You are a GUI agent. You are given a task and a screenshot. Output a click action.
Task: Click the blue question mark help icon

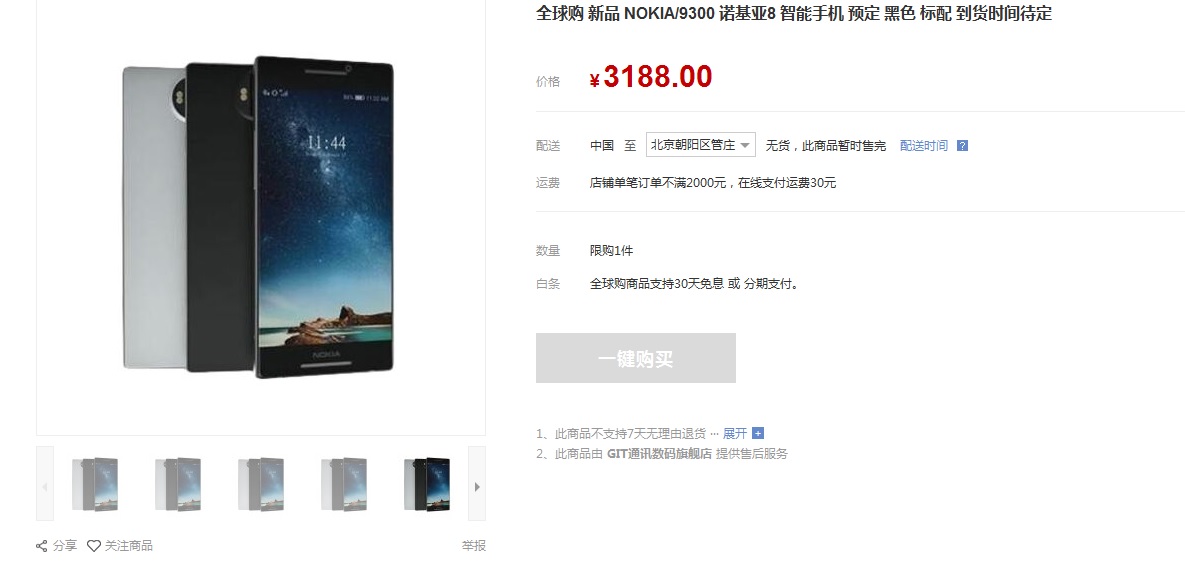click(962, 146)
